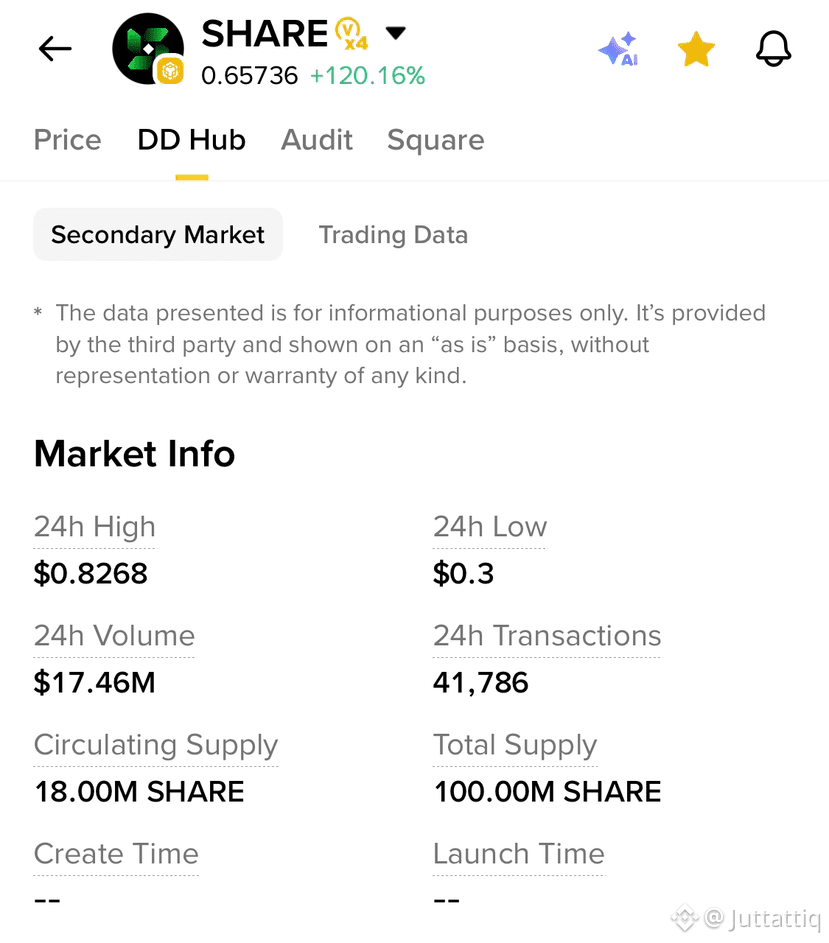Tap the 24h High label tooltip
This screenshot has width=829, height=943.
tap(94, 527)
